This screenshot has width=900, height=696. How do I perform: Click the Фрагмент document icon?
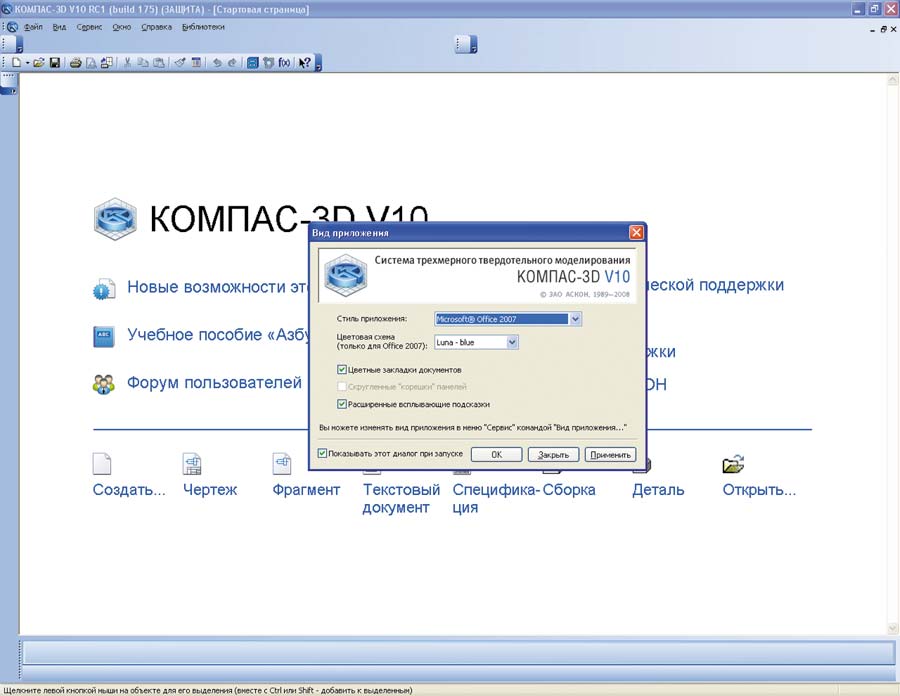point(282,464)
